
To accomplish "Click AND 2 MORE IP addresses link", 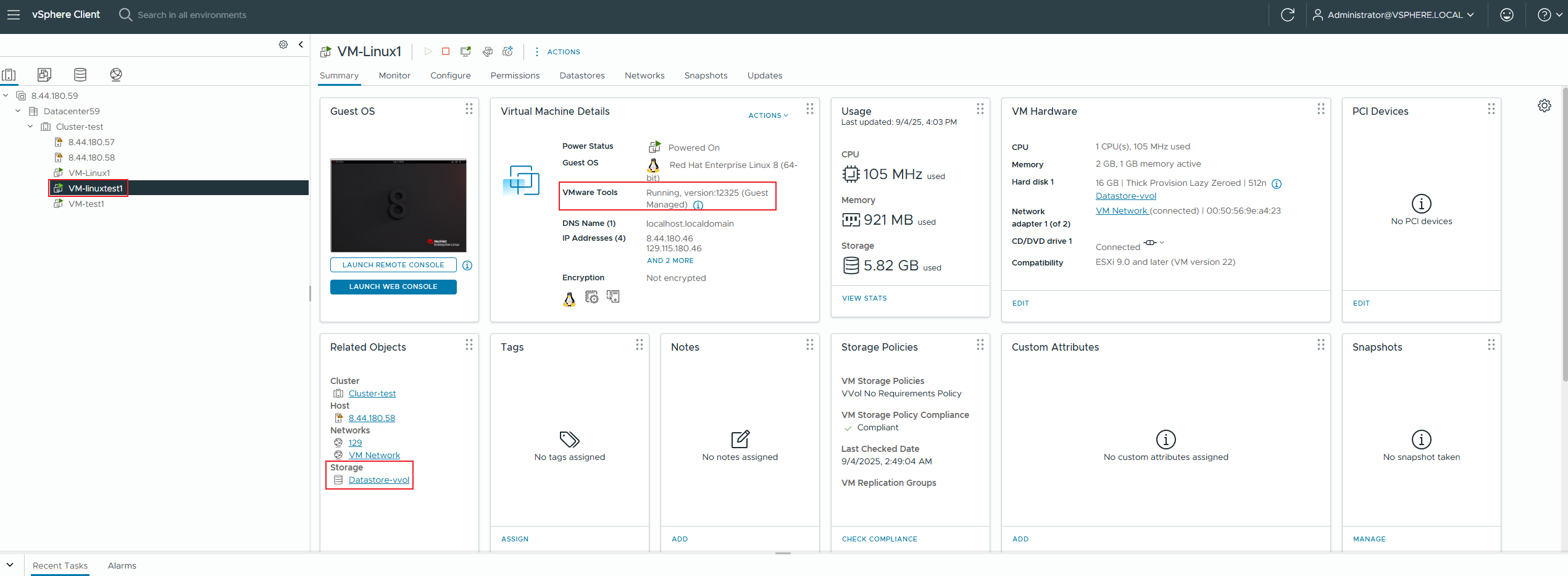I will pyautogui.click(x=670, y=261).
